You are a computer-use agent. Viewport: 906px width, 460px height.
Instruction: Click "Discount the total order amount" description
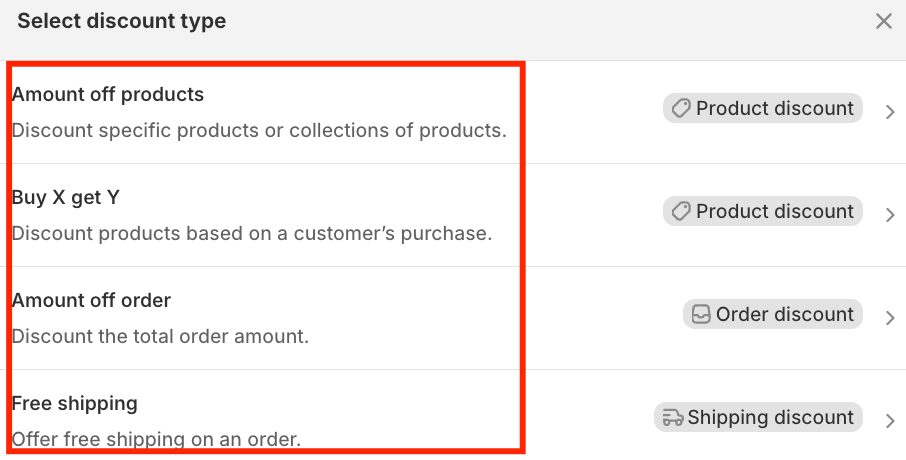tap(160, 336)
